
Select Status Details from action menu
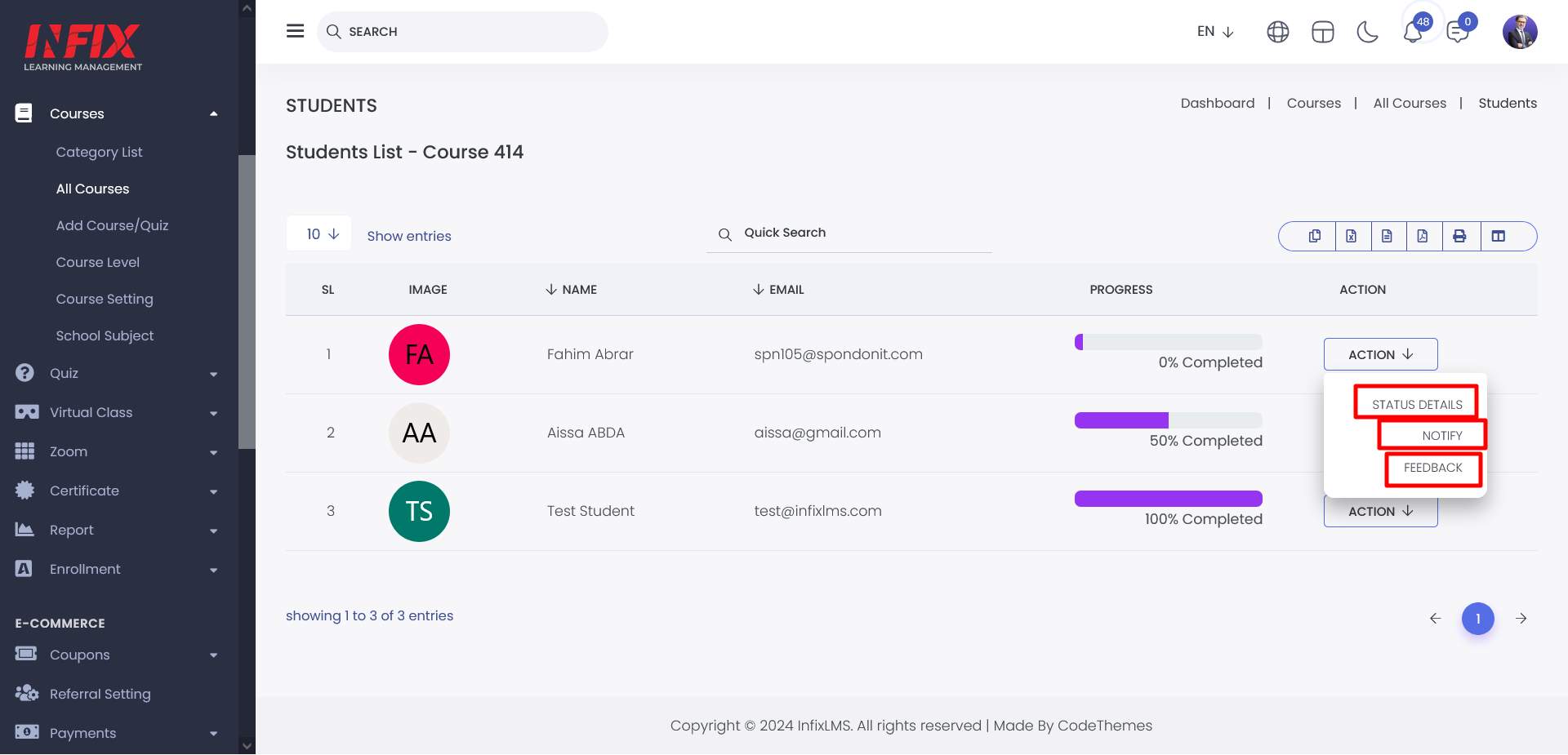pyautogui.click(x=1416, y=404)
